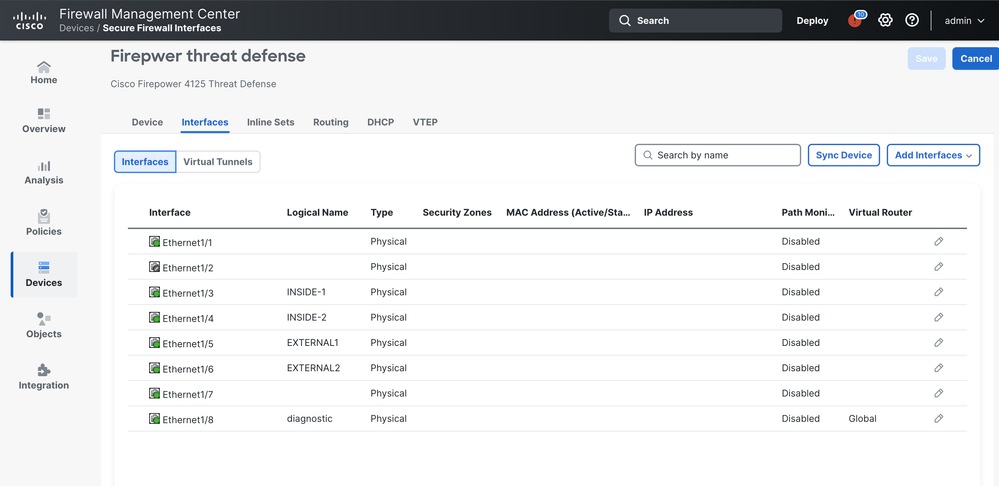
Task: Edit Ethernet1/7 with its pencil icon
Action: 938,393
